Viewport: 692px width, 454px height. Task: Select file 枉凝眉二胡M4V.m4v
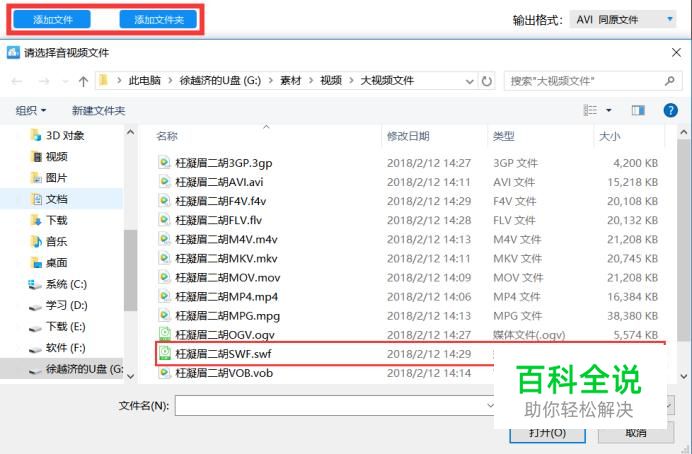pyautogui.click(x=408, y=239)
